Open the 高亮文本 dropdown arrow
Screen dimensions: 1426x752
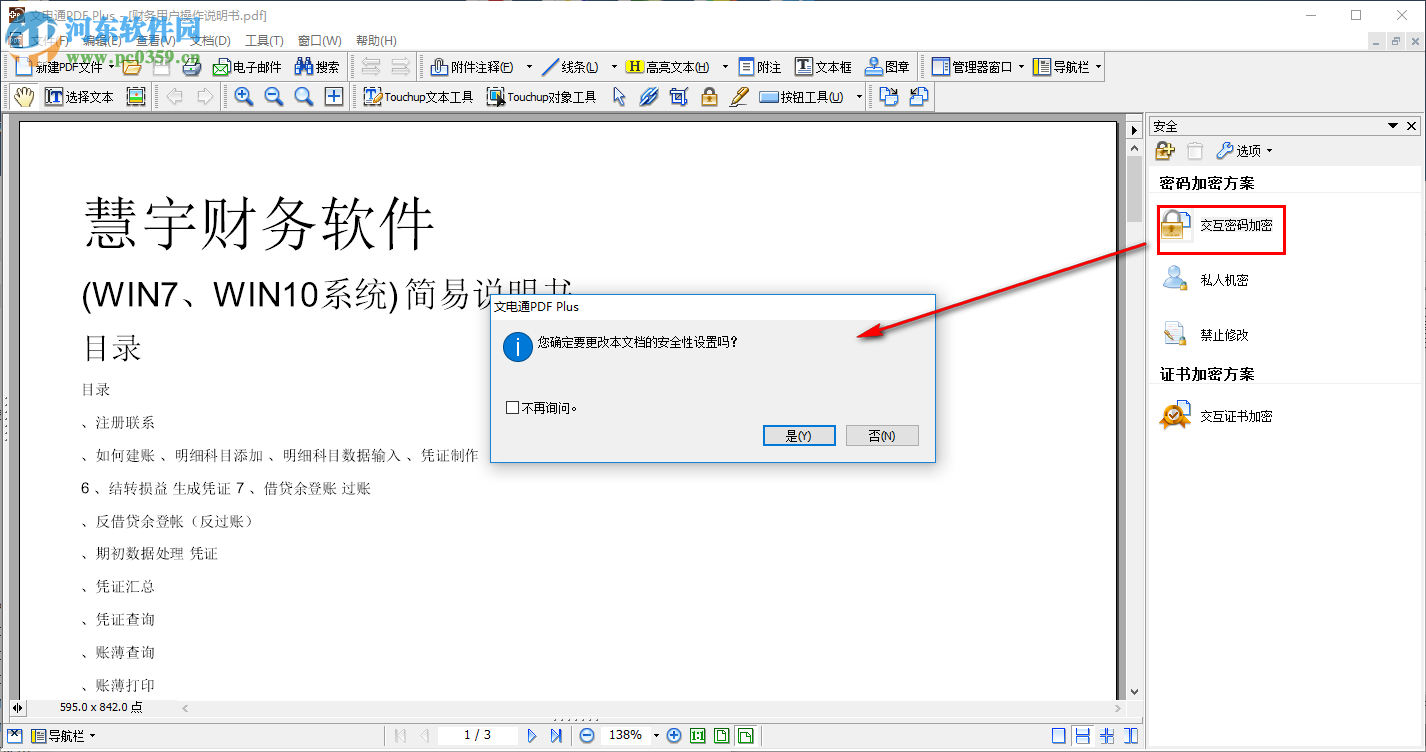point(723,66)
